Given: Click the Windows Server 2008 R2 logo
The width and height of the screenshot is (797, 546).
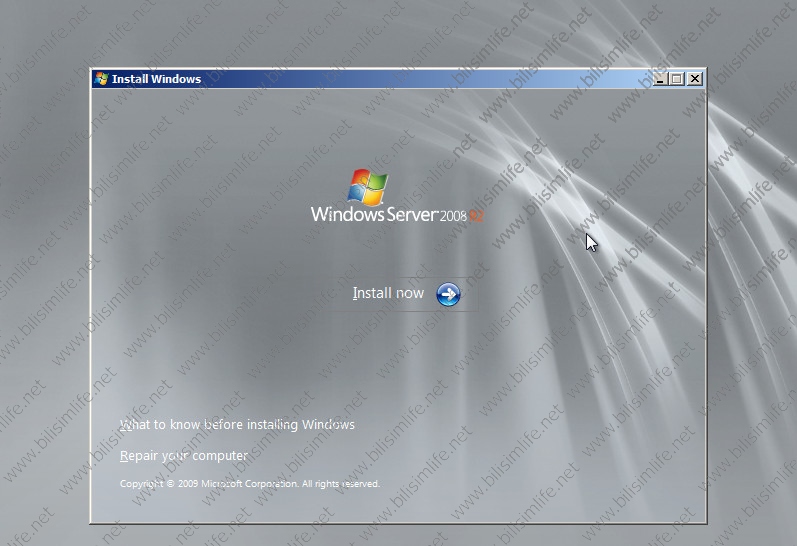Looking at the screenshot, I should pyautogui.click(x=397, y=196).
